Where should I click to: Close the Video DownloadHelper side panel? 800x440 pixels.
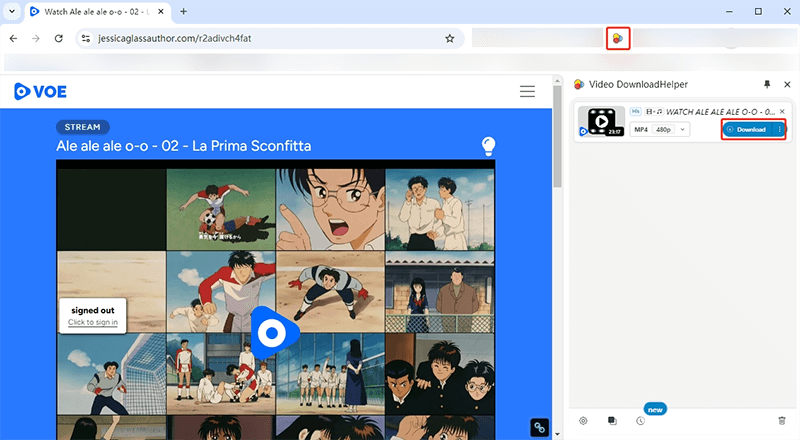pyautogui.click(x=787, y=84)
